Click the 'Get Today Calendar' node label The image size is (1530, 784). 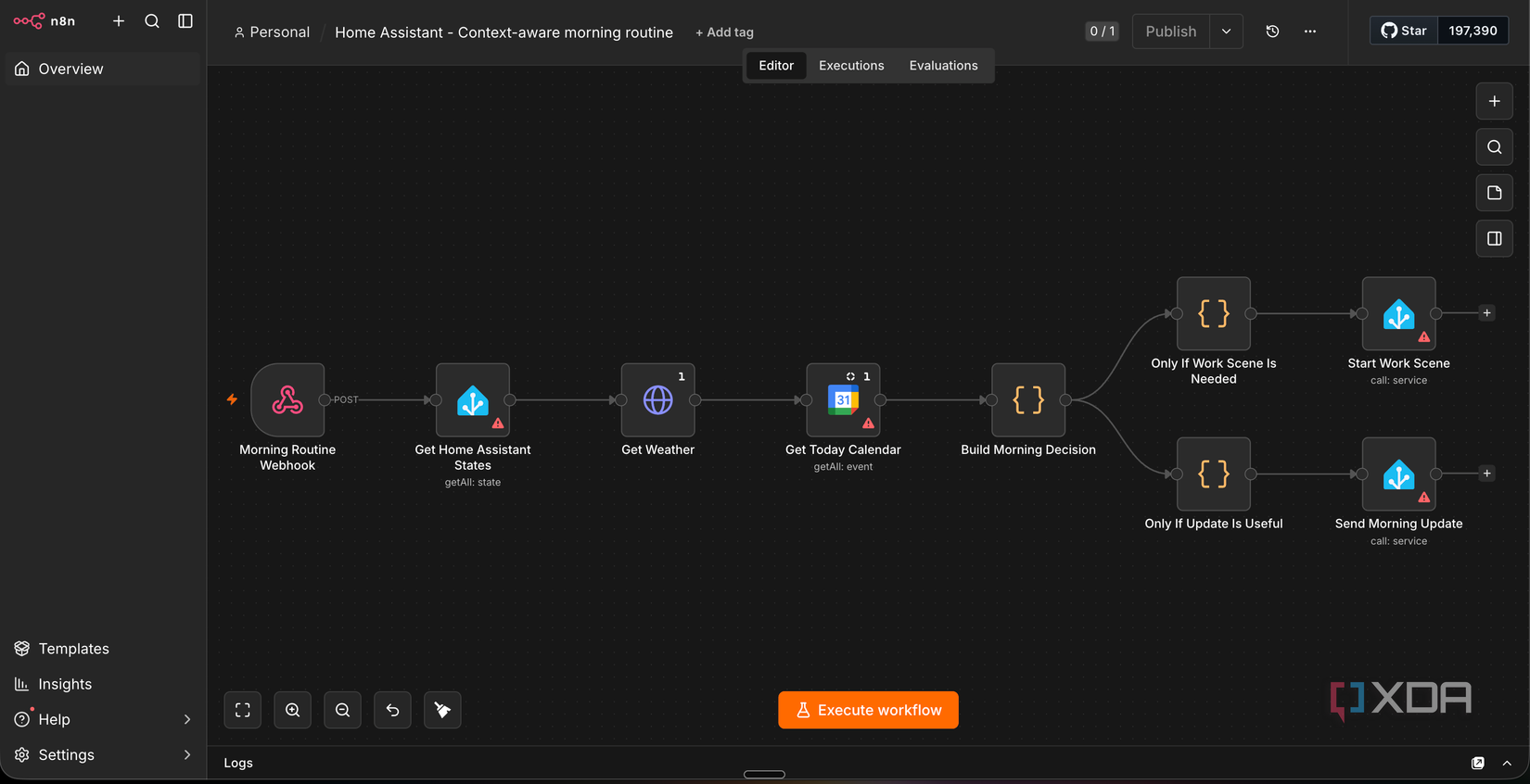tap(843, 449)
